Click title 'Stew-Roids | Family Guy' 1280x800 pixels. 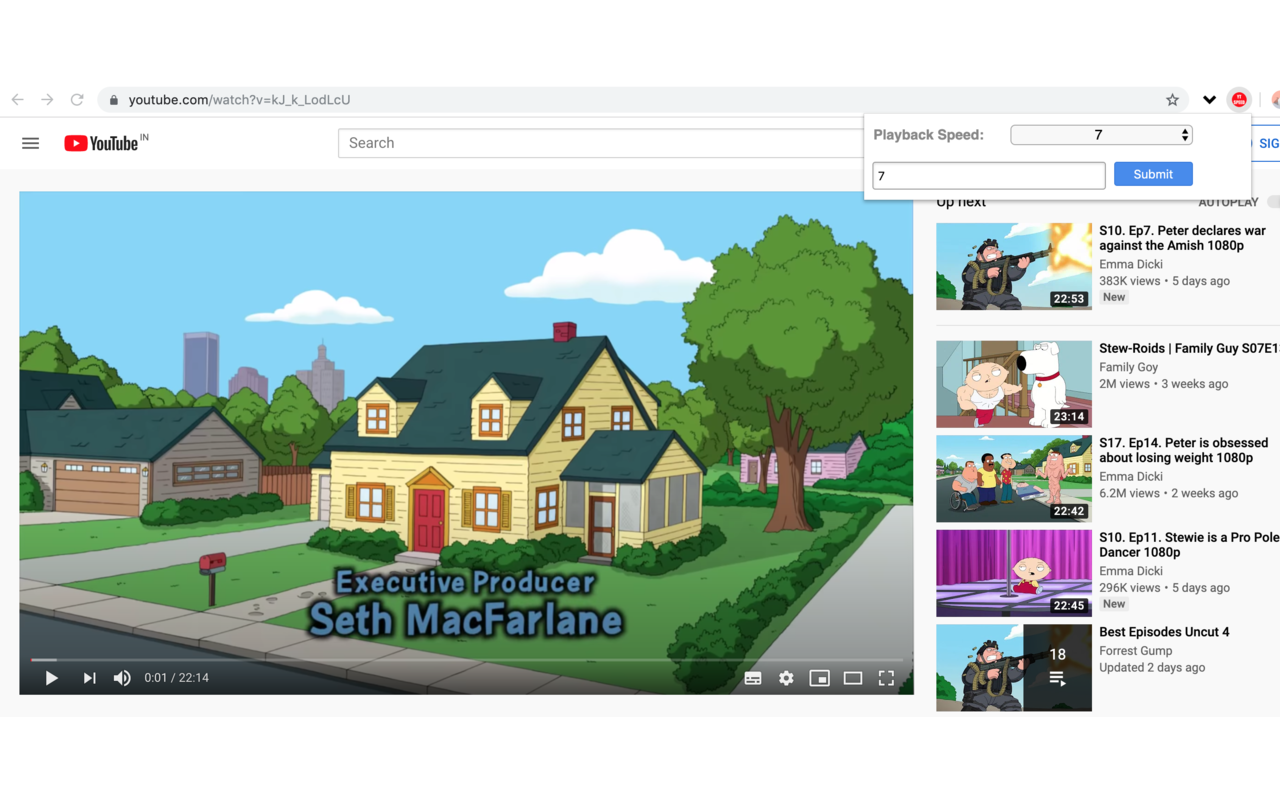point(1189,348)
